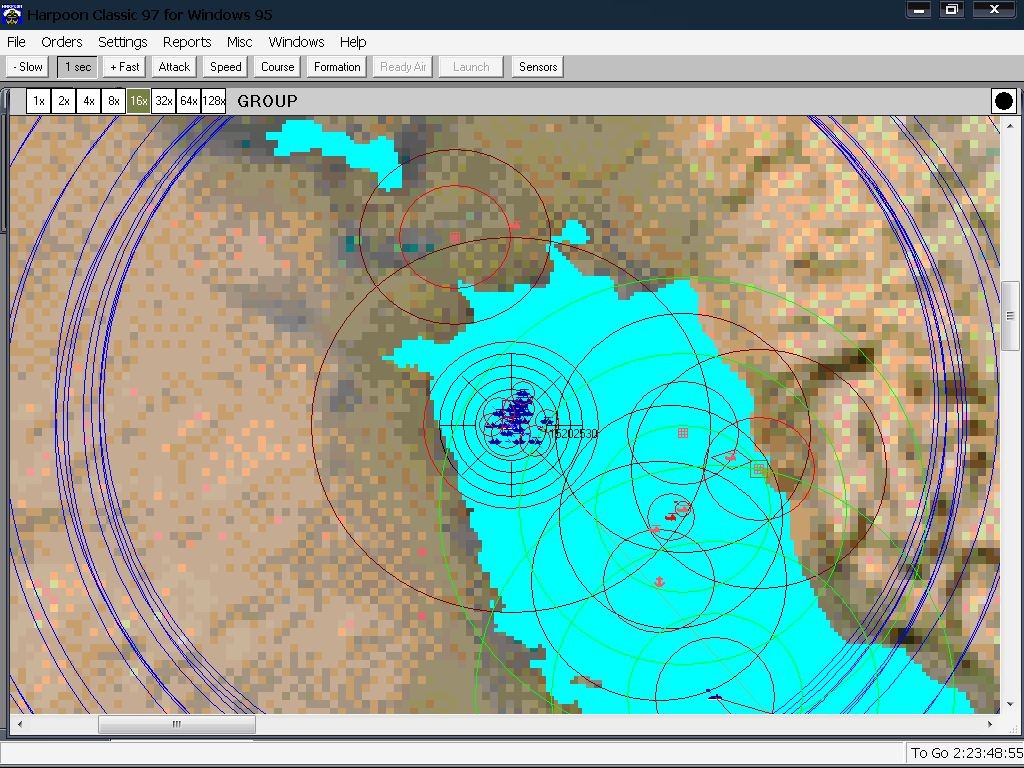Open the Orders menu

tap(62, 42)
